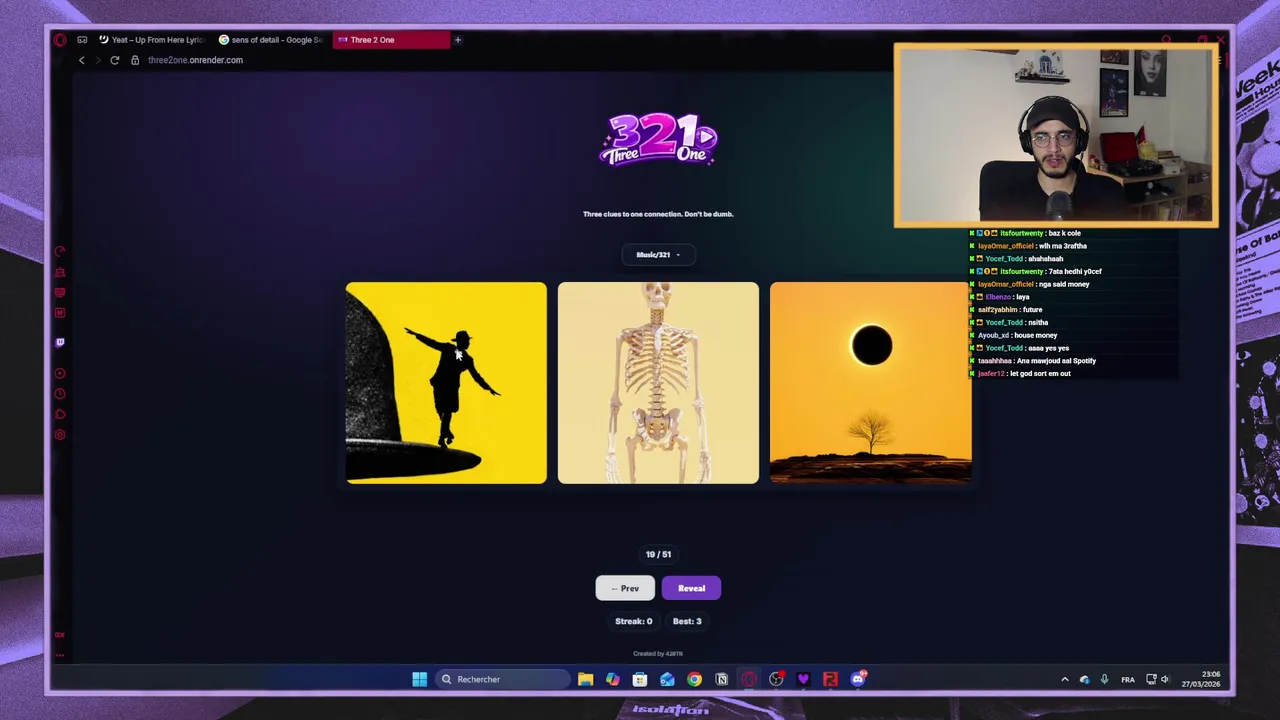
Task: Click the Windows Rechercher search box
Action: coord(503,679)
